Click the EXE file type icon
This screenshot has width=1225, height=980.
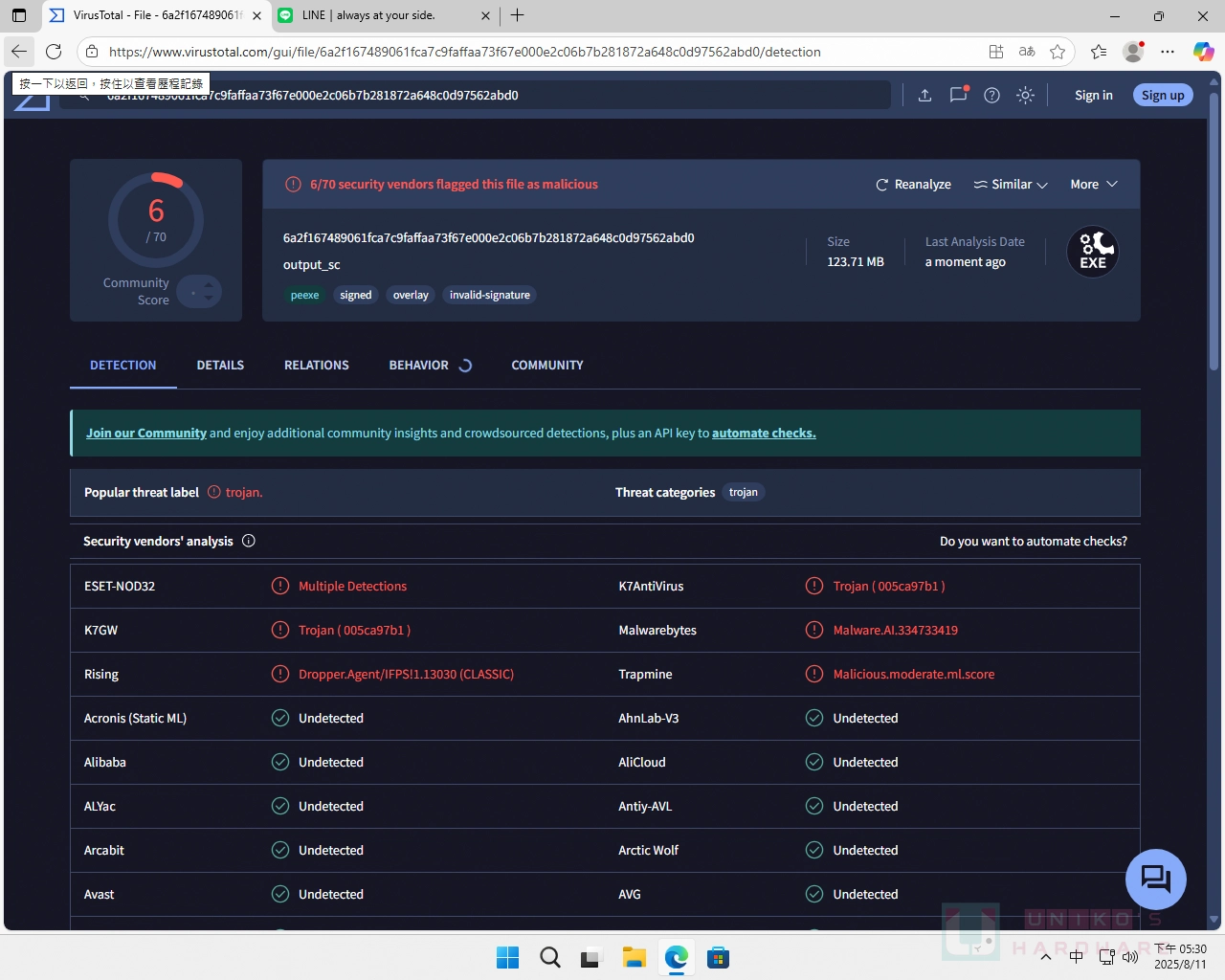(1093, 252)
